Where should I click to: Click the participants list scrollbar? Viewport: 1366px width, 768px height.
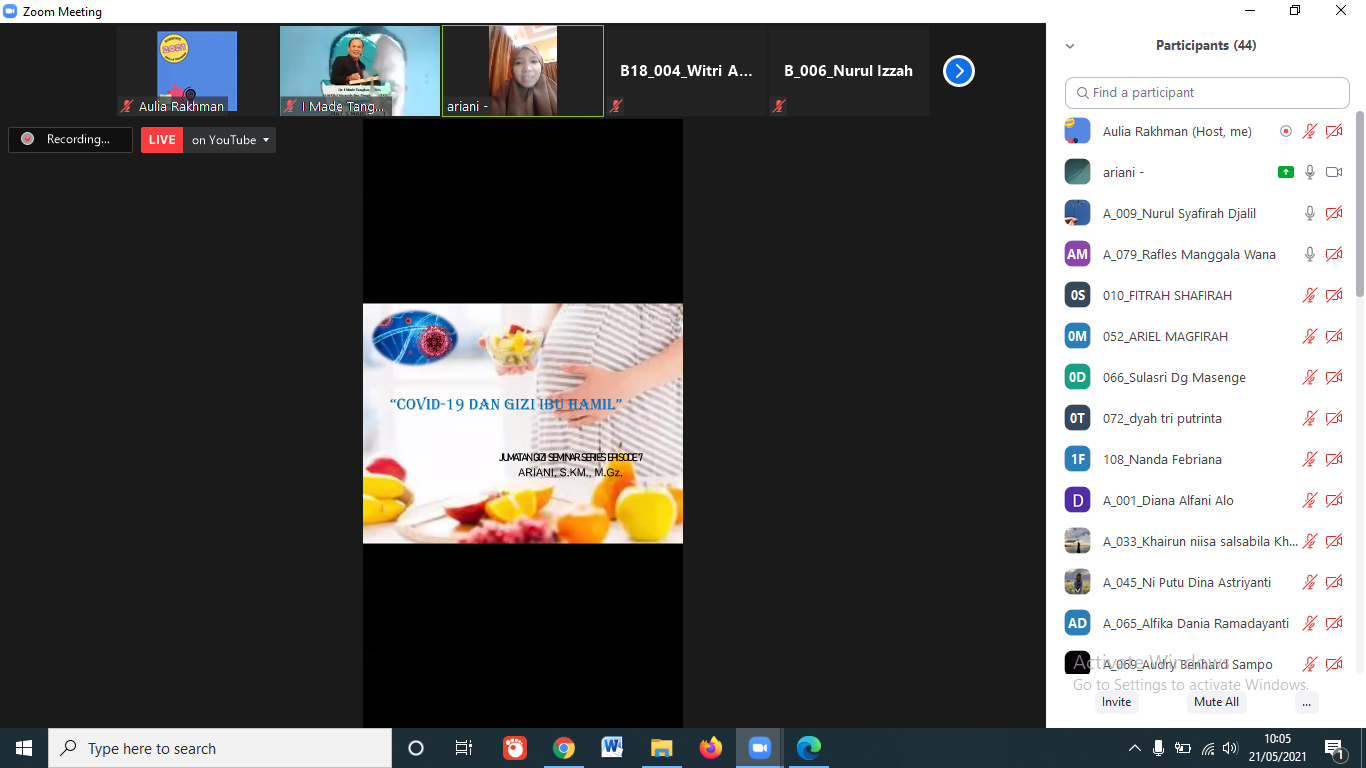1359,210
